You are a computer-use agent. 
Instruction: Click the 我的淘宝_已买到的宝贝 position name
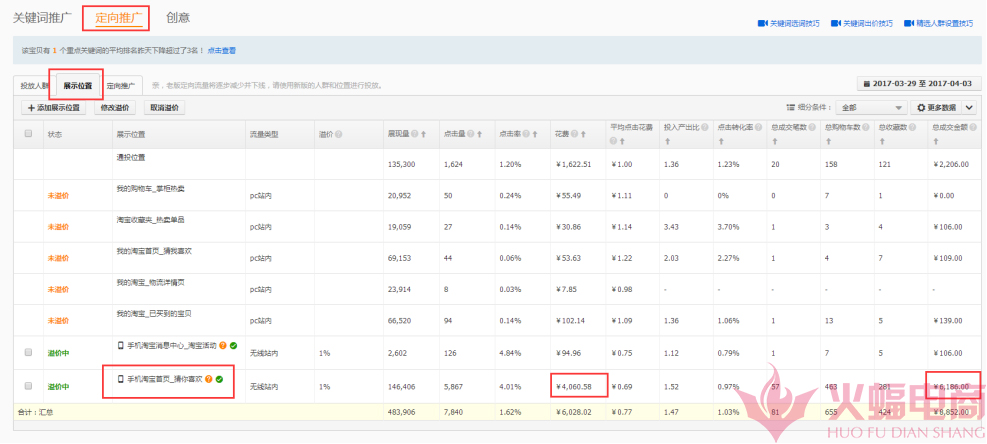click(154, 313)
